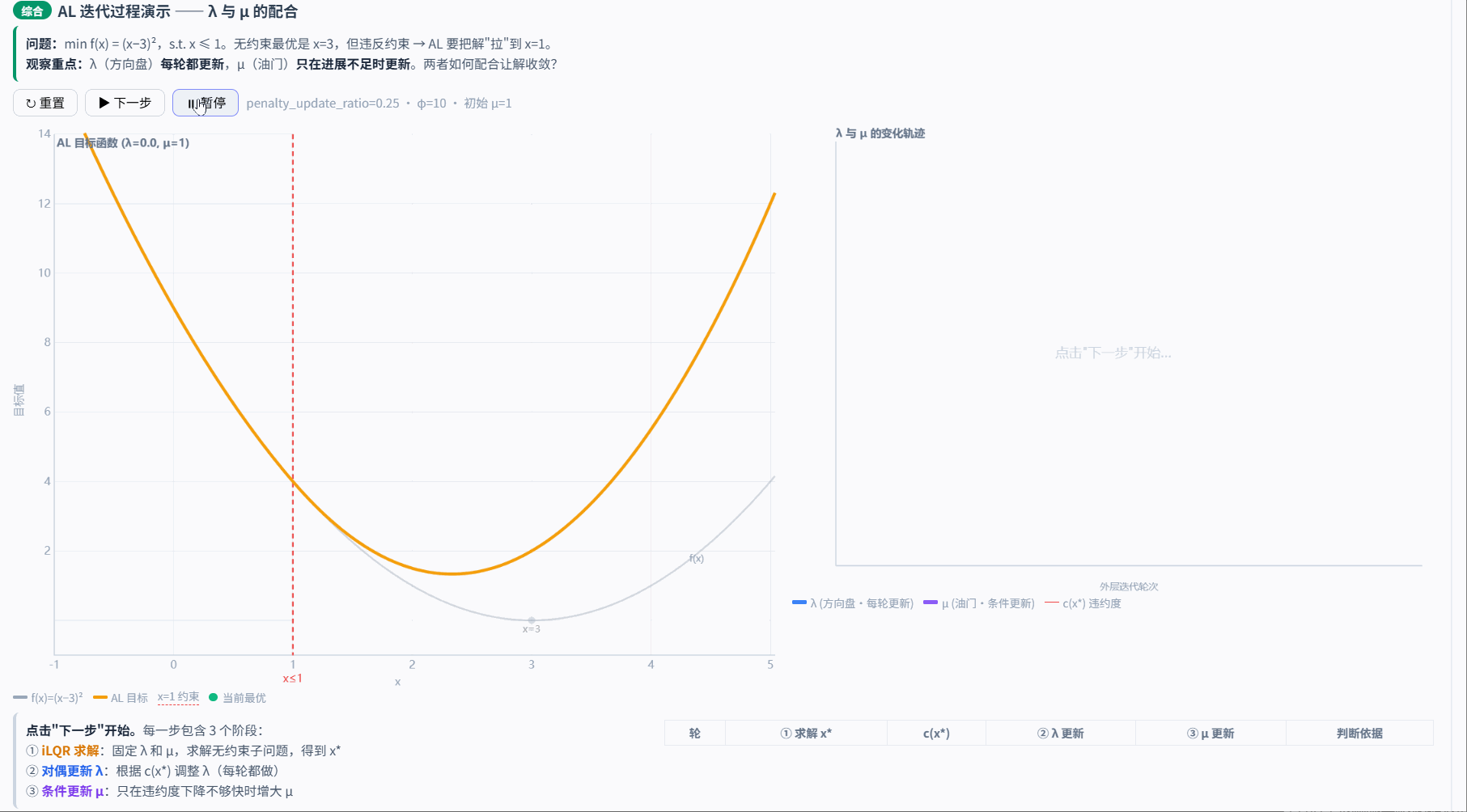Click the green 综合 badge

point(32,11)
